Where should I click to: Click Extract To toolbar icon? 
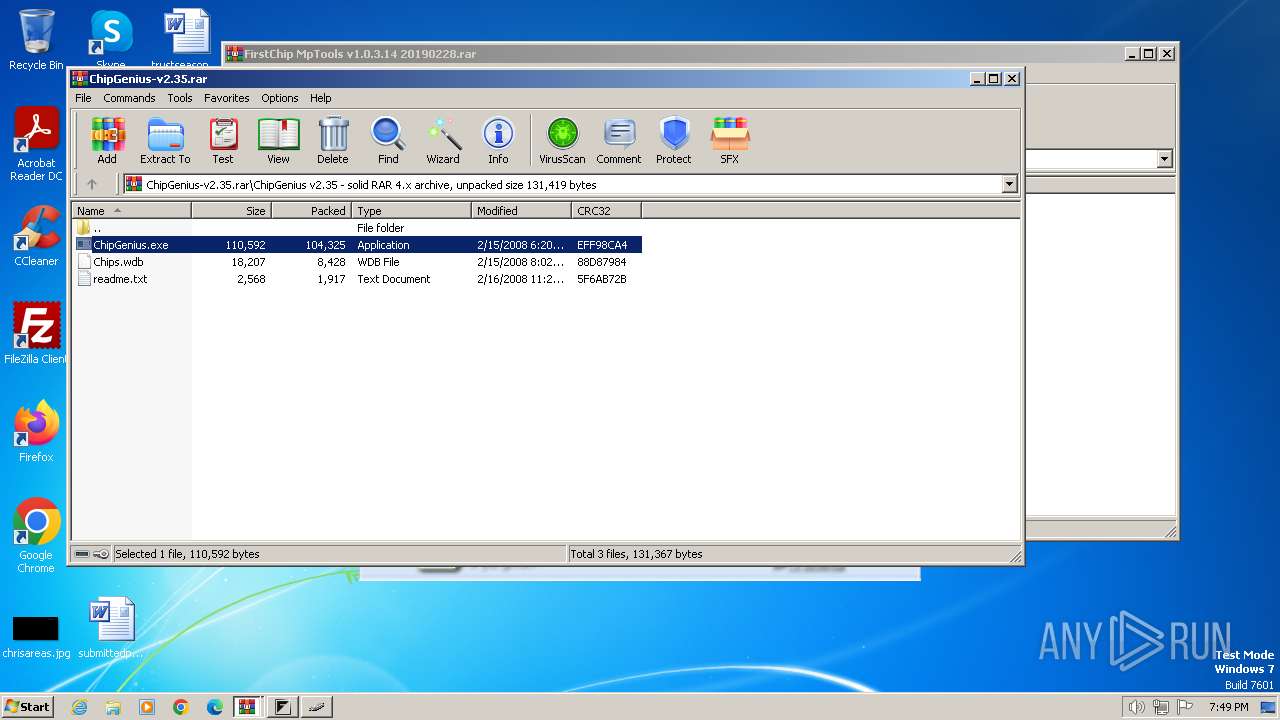(165, 140)
